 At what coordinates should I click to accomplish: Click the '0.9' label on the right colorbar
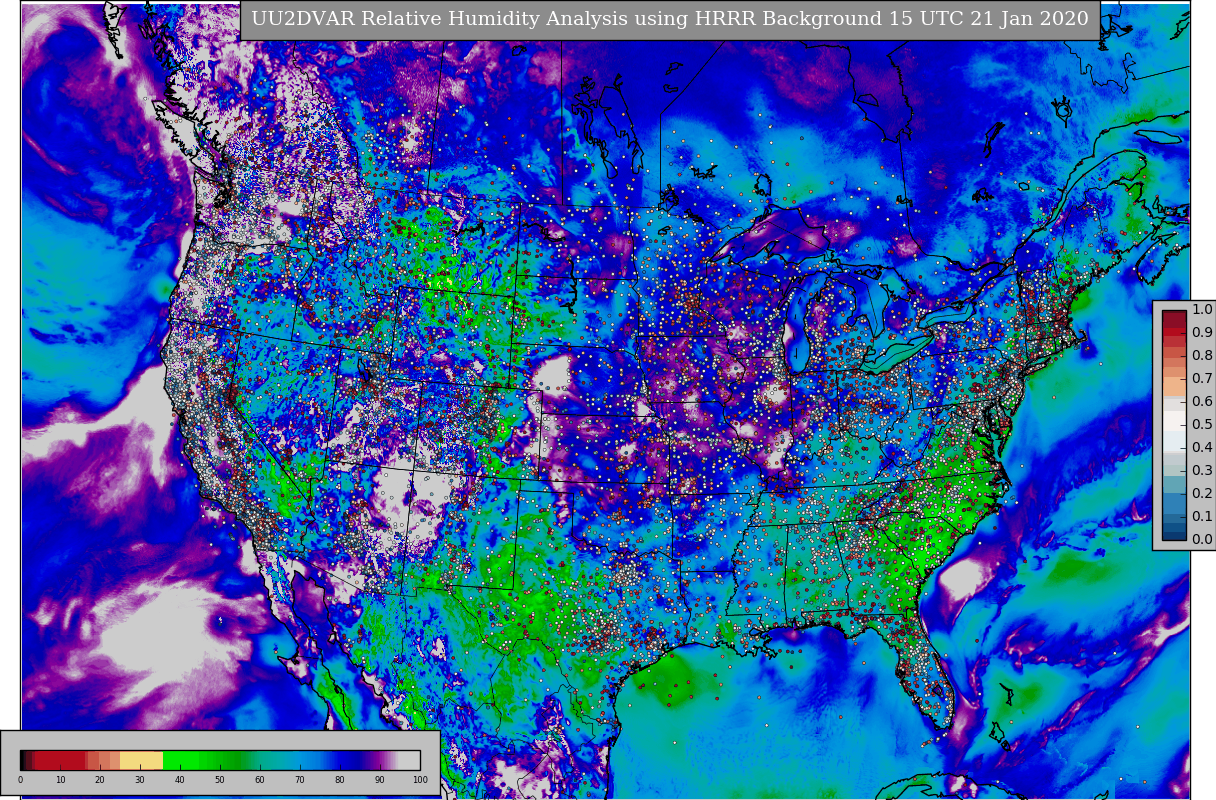[x=1202, y=333]
